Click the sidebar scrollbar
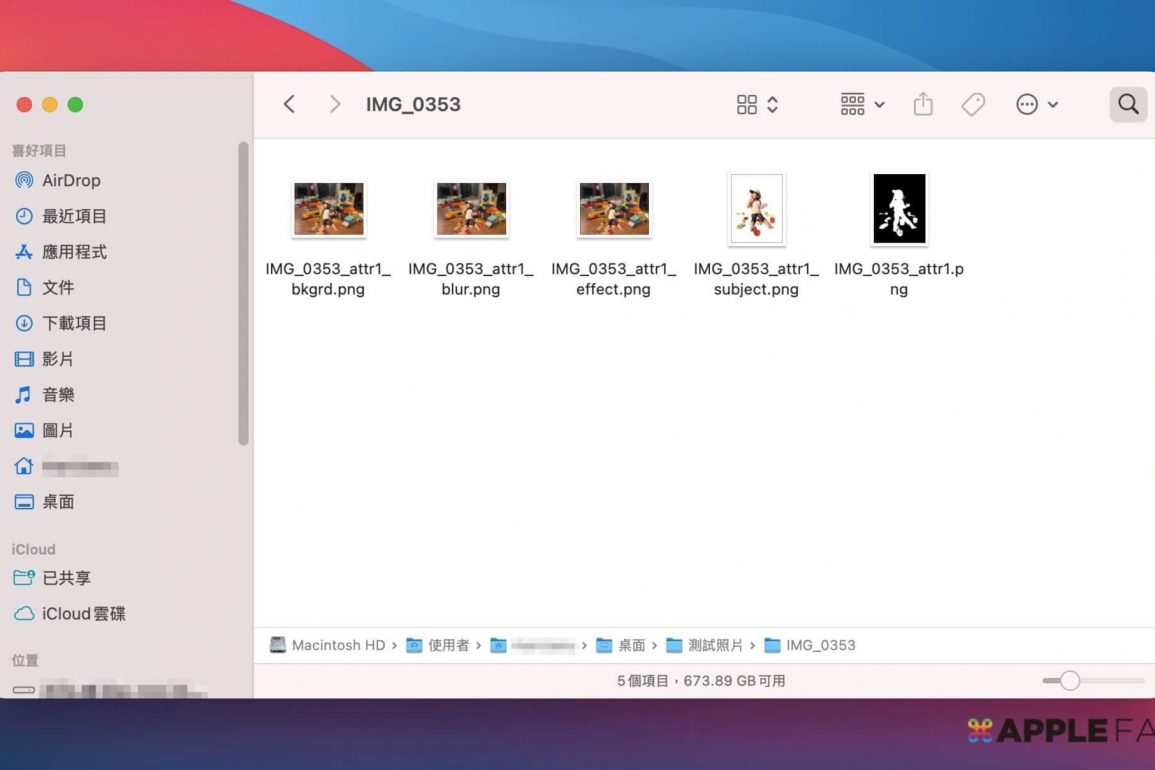Screen dimensions: 1155x770 click(243, 290)
